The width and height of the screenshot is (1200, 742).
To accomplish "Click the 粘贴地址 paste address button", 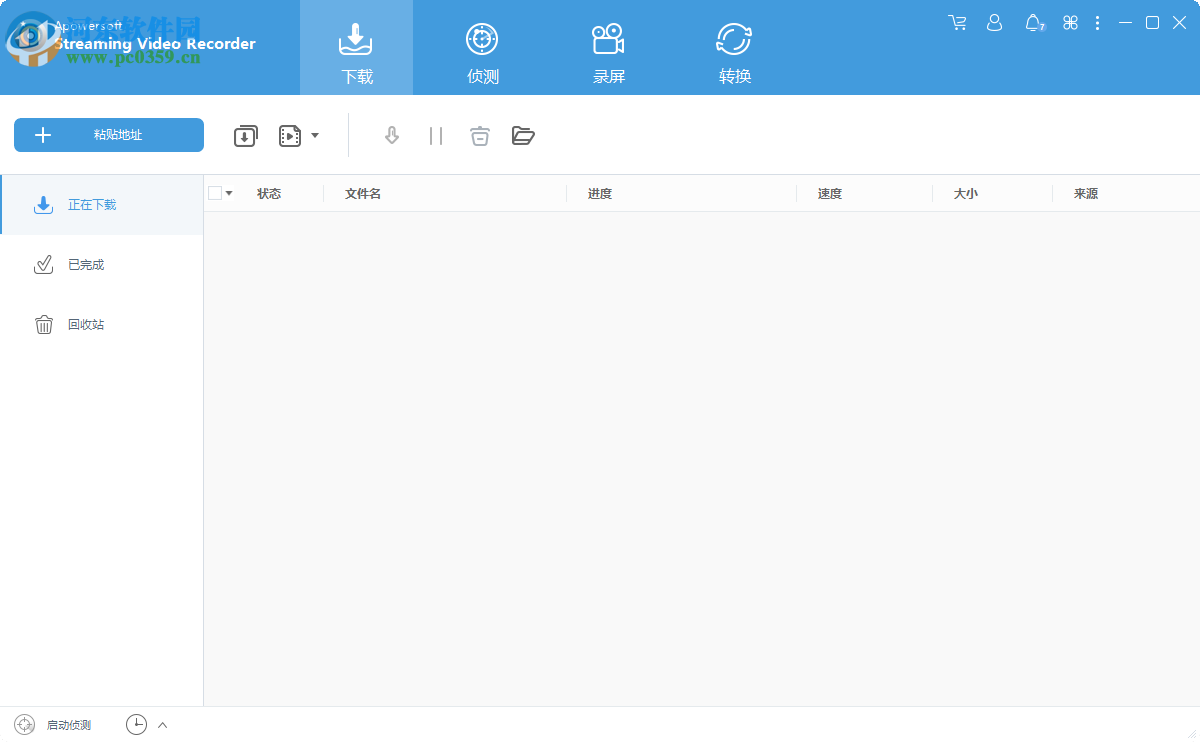I will (108, 135).
